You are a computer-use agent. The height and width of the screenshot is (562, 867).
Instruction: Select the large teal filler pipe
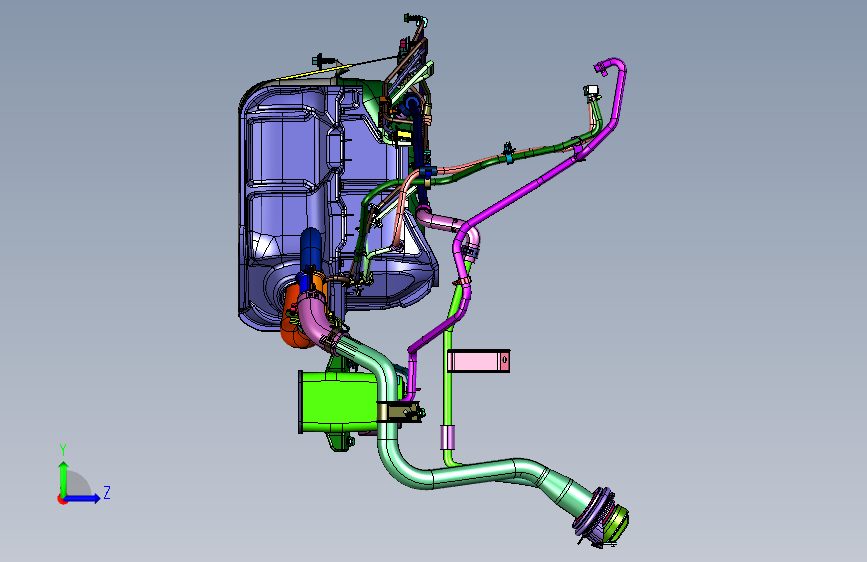470,473
